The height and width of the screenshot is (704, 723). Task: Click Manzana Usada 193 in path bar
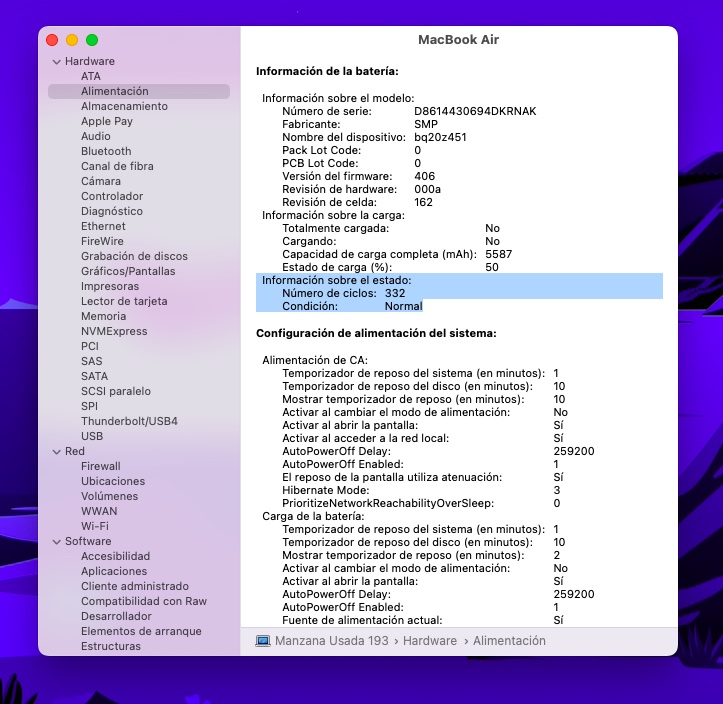click(x=332, y=641)
